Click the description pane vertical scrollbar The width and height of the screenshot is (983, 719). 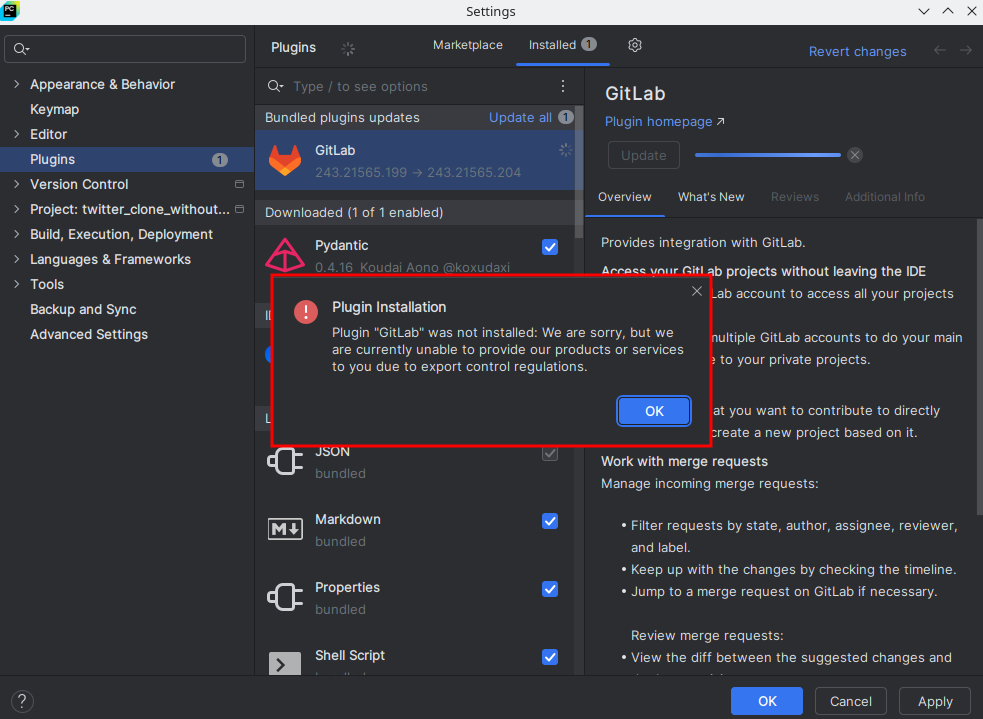tap(979, 367)
